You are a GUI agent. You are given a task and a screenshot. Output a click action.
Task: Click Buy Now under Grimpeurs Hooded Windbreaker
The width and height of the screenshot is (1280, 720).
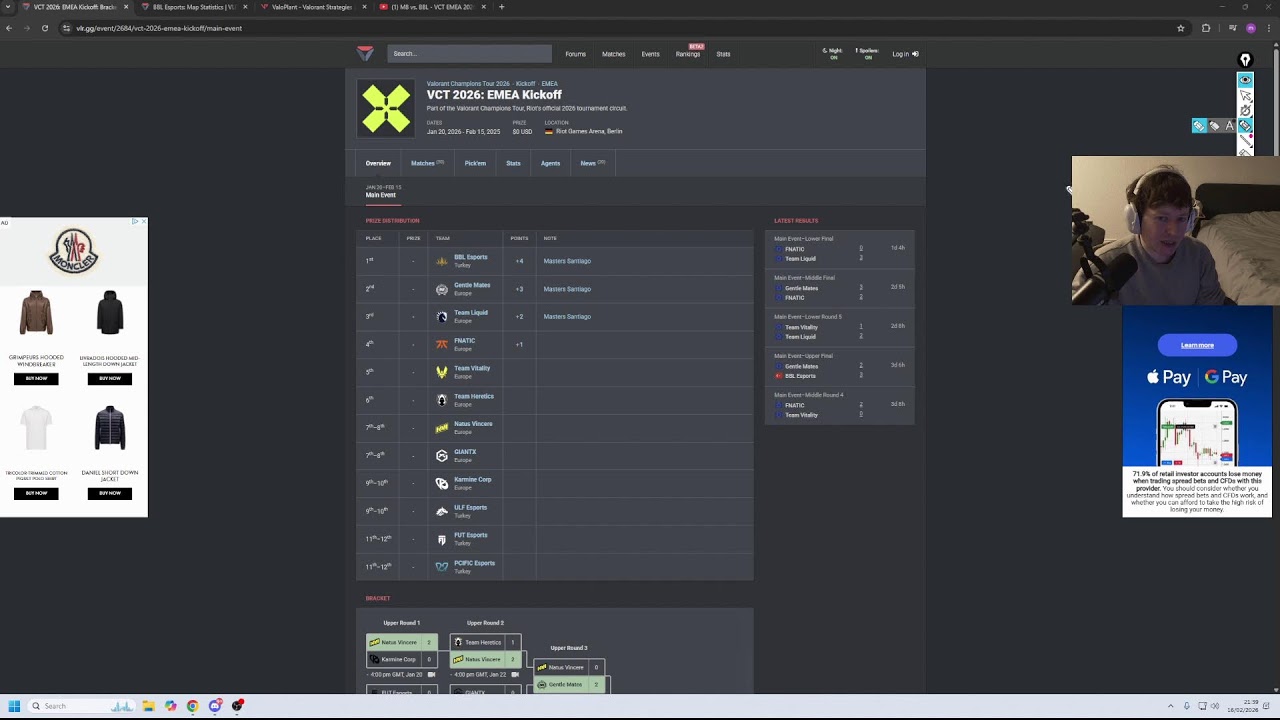click(x=36, y=378)
